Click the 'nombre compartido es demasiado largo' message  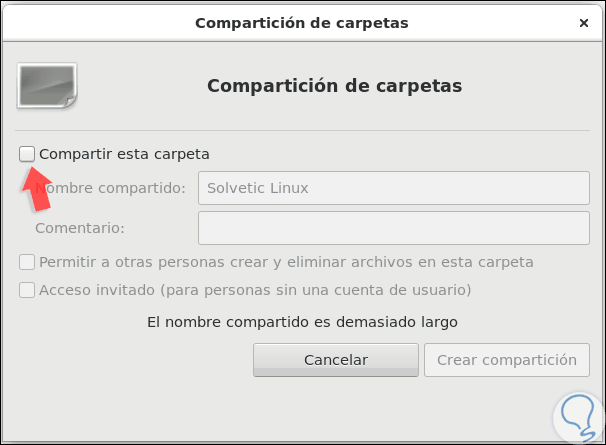click(x=302, y=322)
